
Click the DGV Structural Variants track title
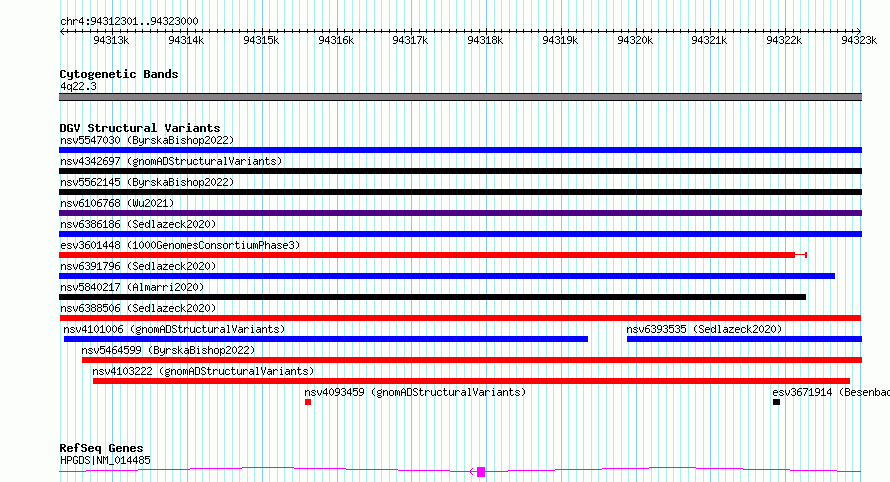[140, 128]
